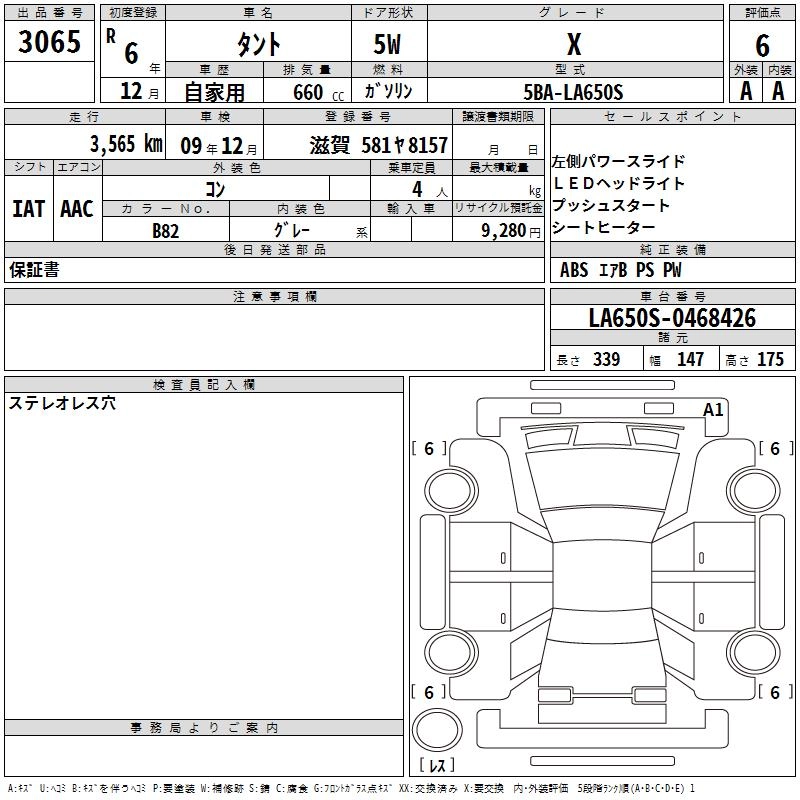Click the overall evaluation score 6
The height and width of the screenshot is (800, 800).
point(762,45)
